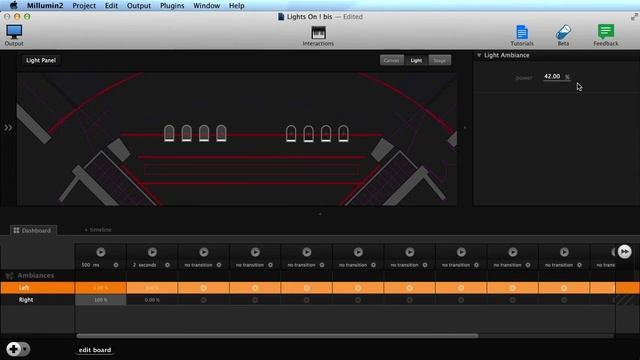Launch the fifth dashboard column play button
The width and height of the screenshot is (640, 360).
(x=307, y=252)
